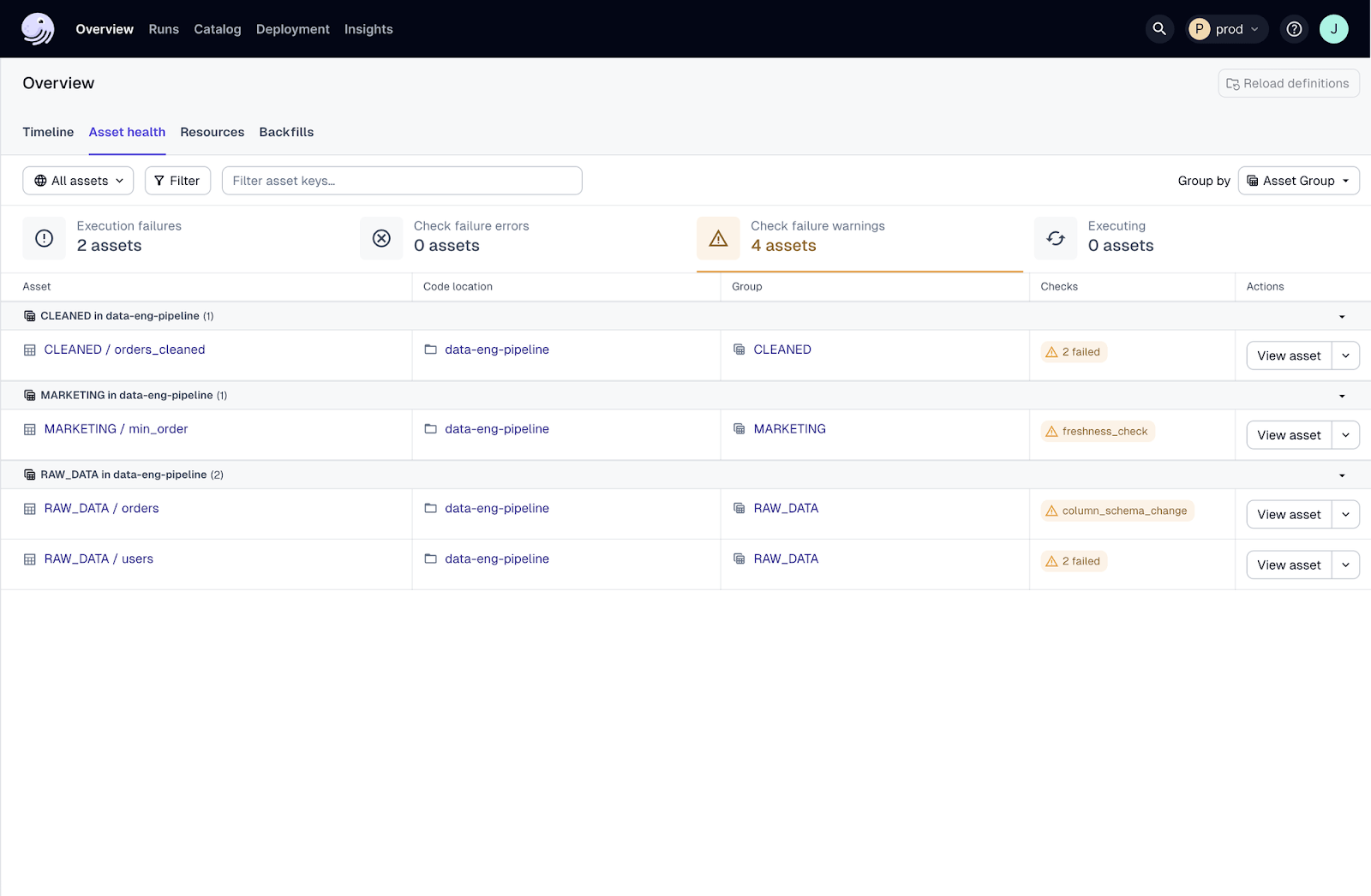Click the table icon beside RAW_DATA / users
Screen dimensions: 1371x896
[x=30, y=559]
